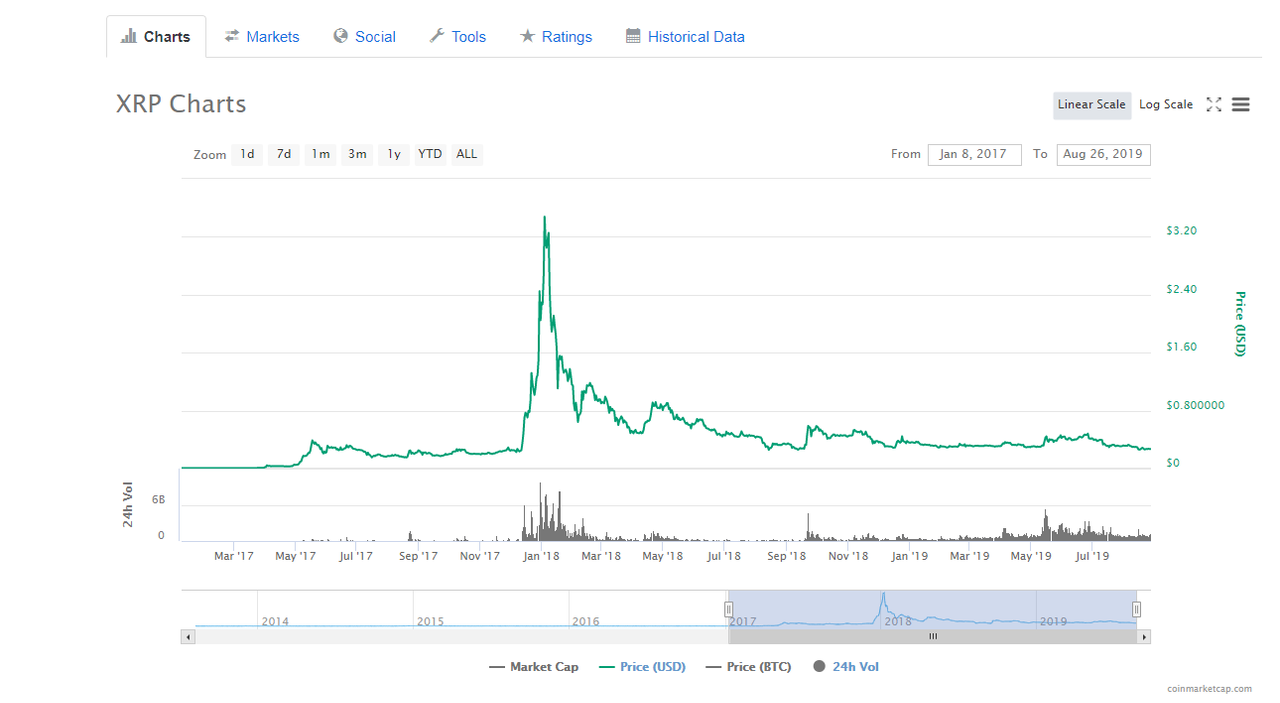This screenshot has width=1280, height=703.
Task: Click the exchange arrows icon beside Markets
Action: tap(232, 36)
